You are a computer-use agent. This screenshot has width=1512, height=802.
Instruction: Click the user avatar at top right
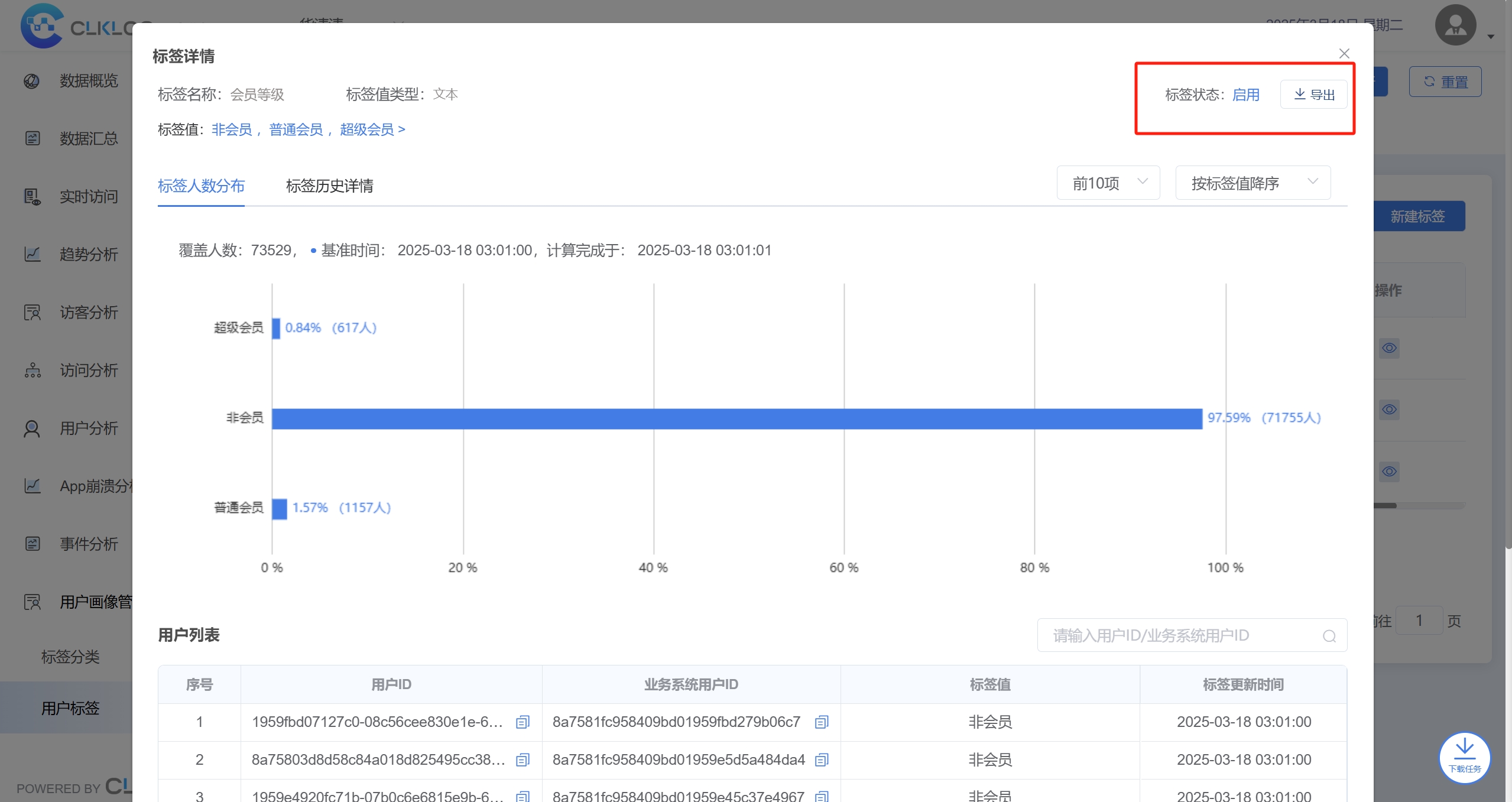(x=1455, y=25)
